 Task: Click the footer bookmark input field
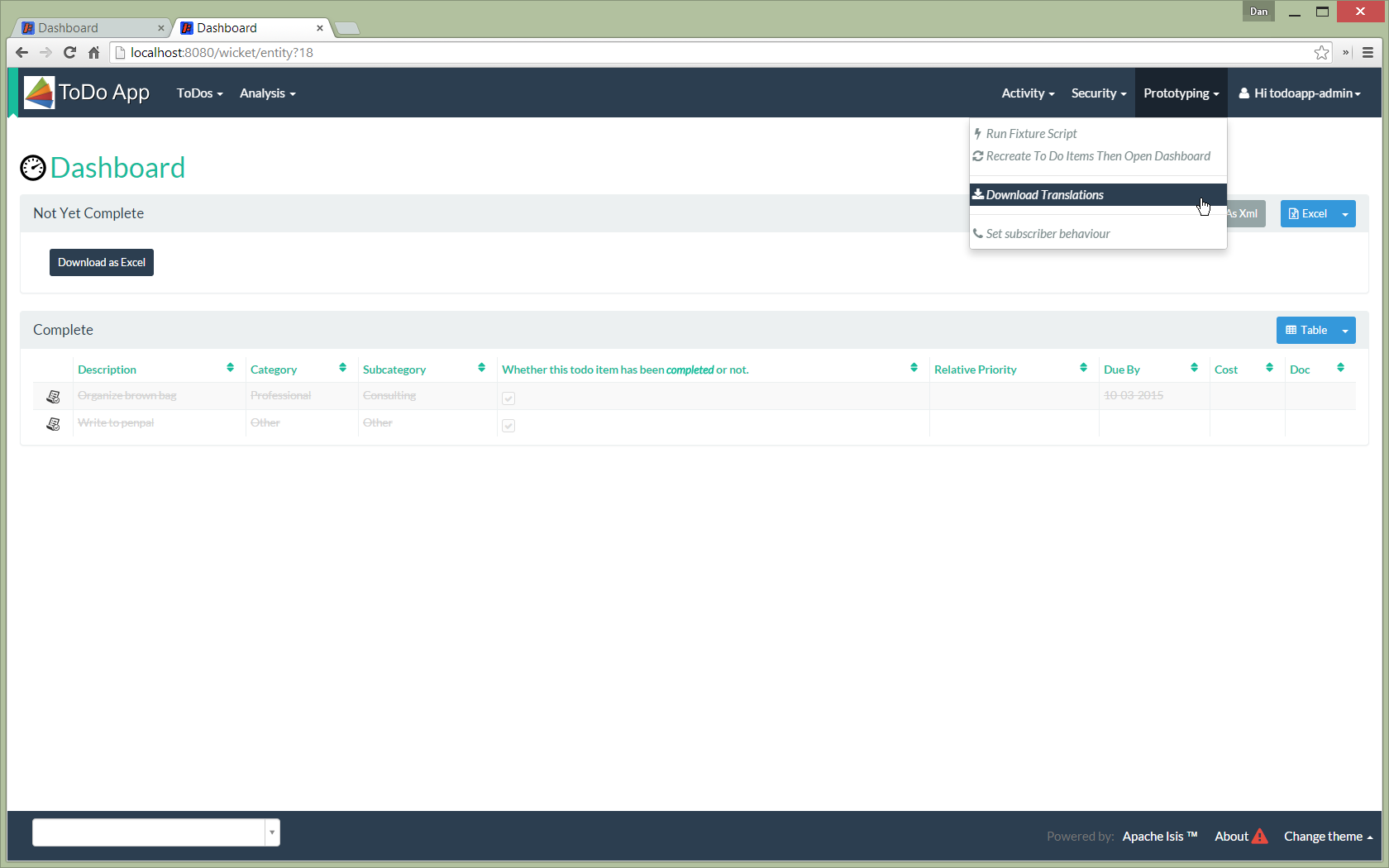coord(149,832)
